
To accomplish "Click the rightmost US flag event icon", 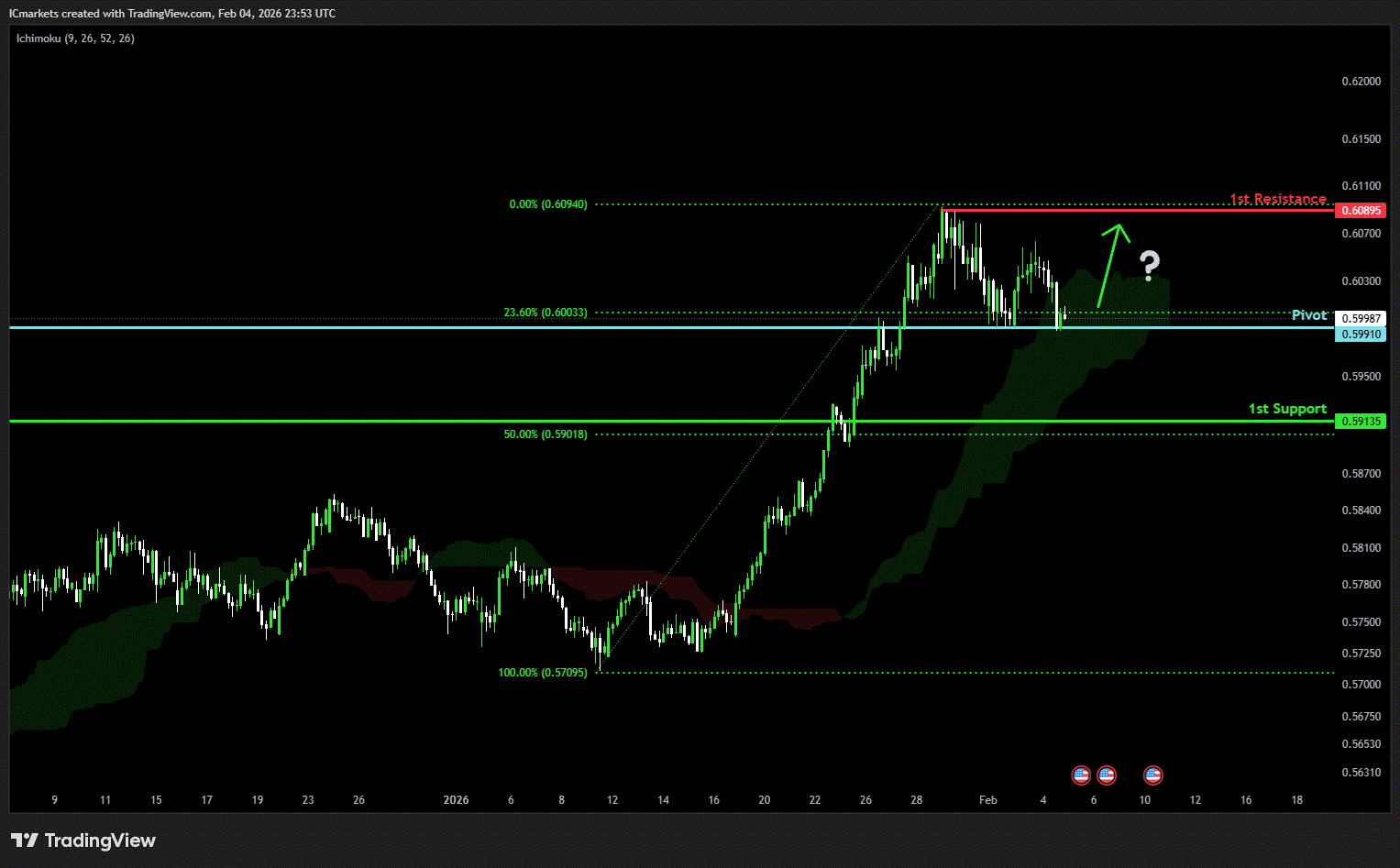I will tap(1152, 775).
